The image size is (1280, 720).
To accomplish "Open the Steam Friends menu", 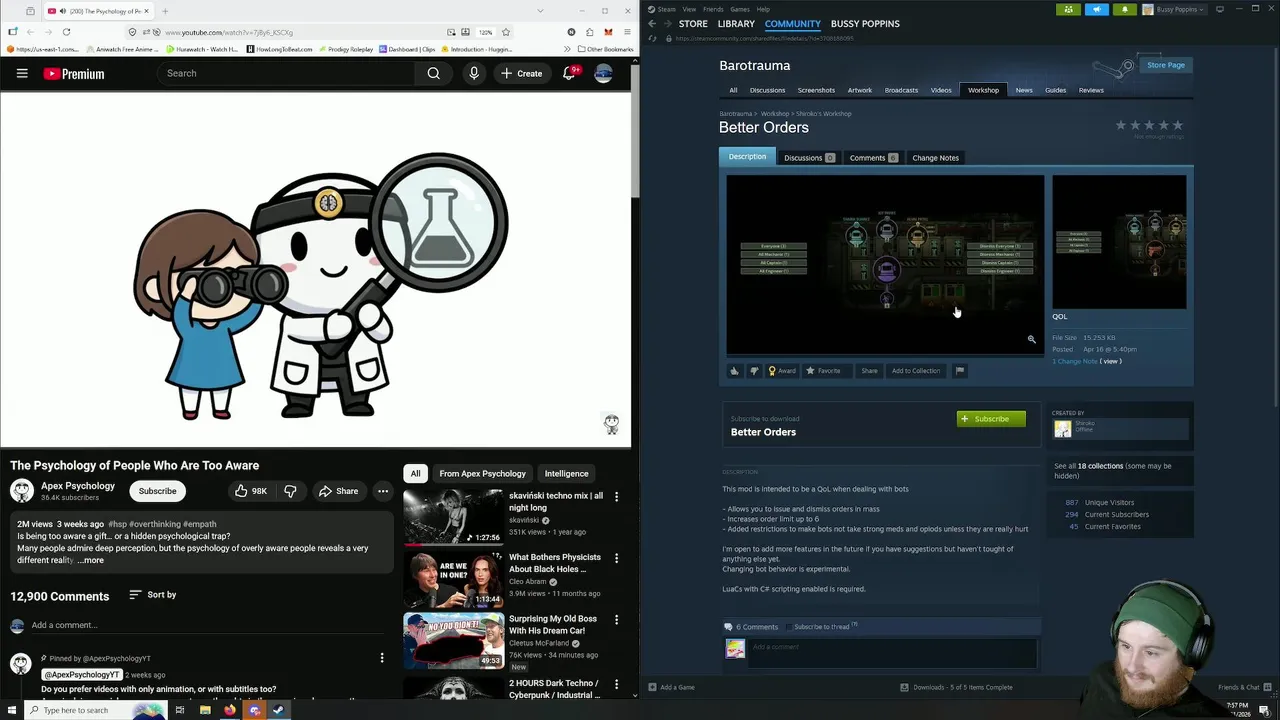I will [x=713, y=9].
